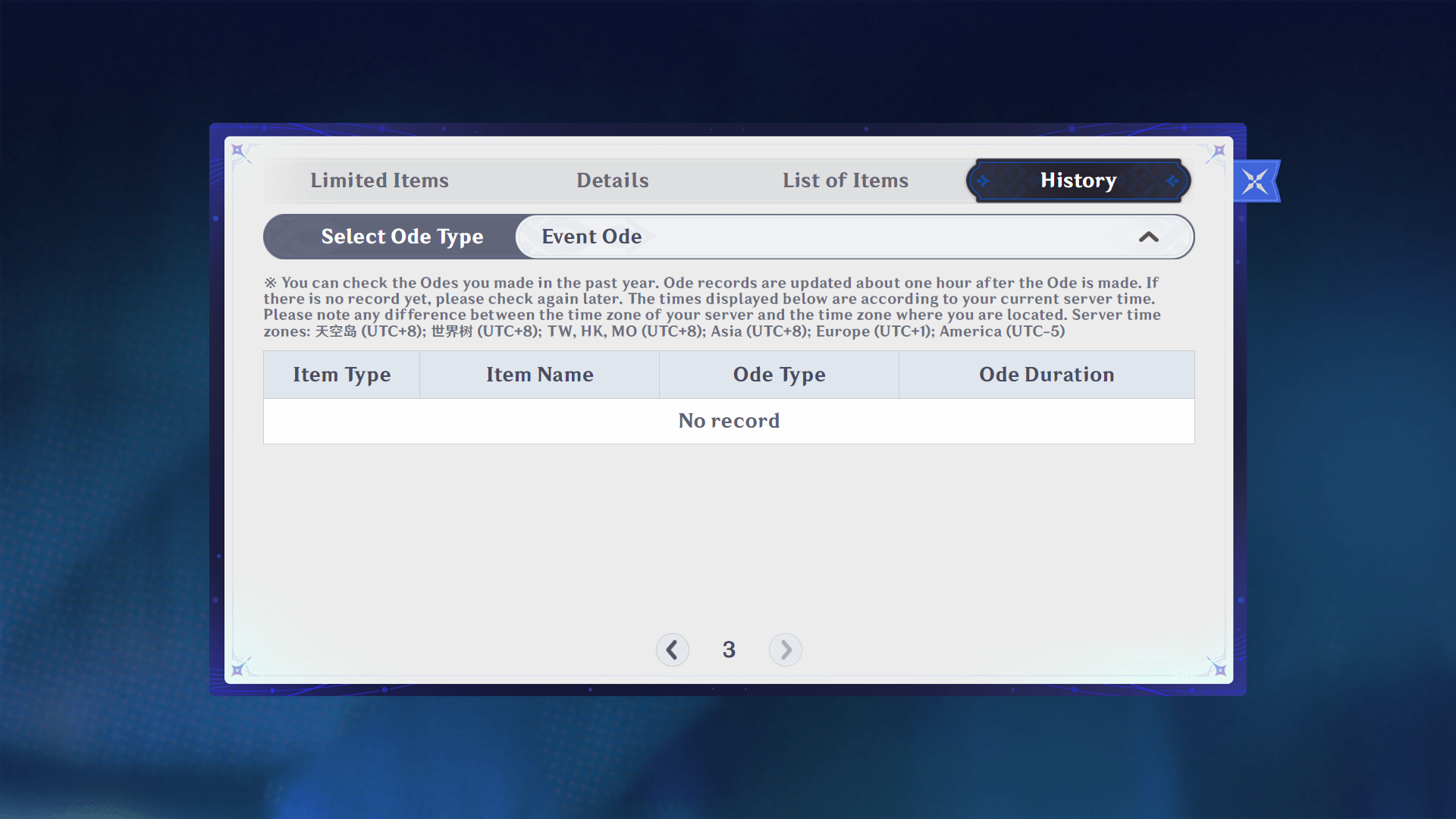Go to the previous history page

672,650
